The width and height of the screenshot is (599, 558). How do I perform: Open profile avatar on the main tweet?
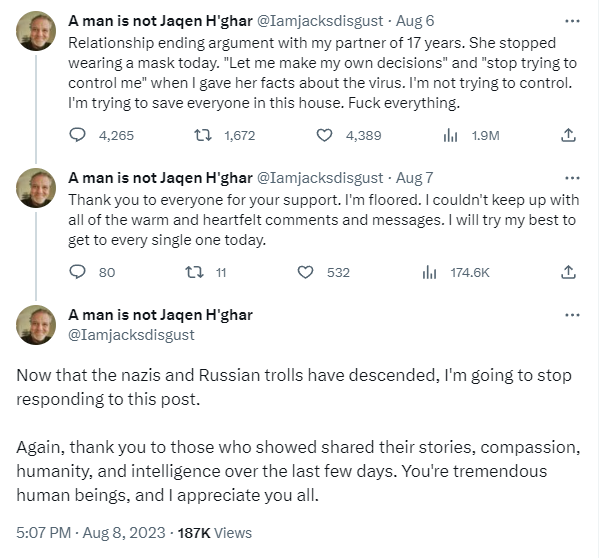point(36,325)
